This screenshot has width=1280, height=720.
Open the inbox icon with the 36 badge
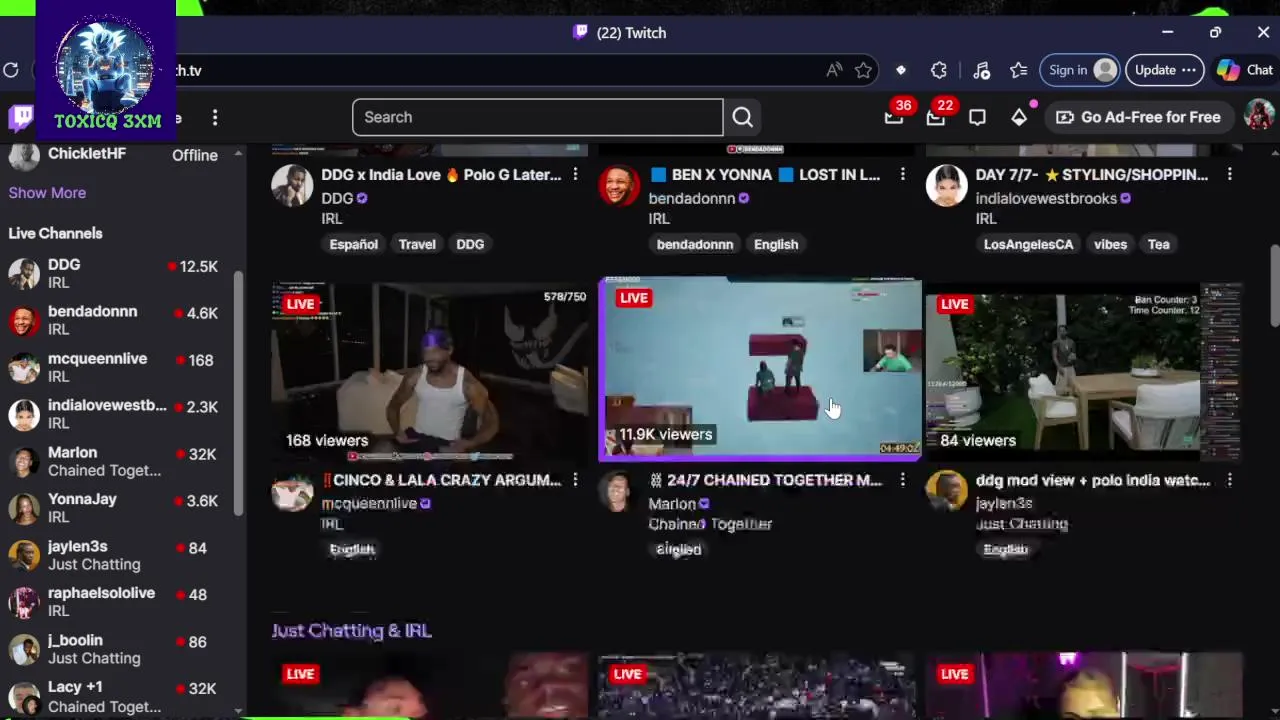click(894, 117)
